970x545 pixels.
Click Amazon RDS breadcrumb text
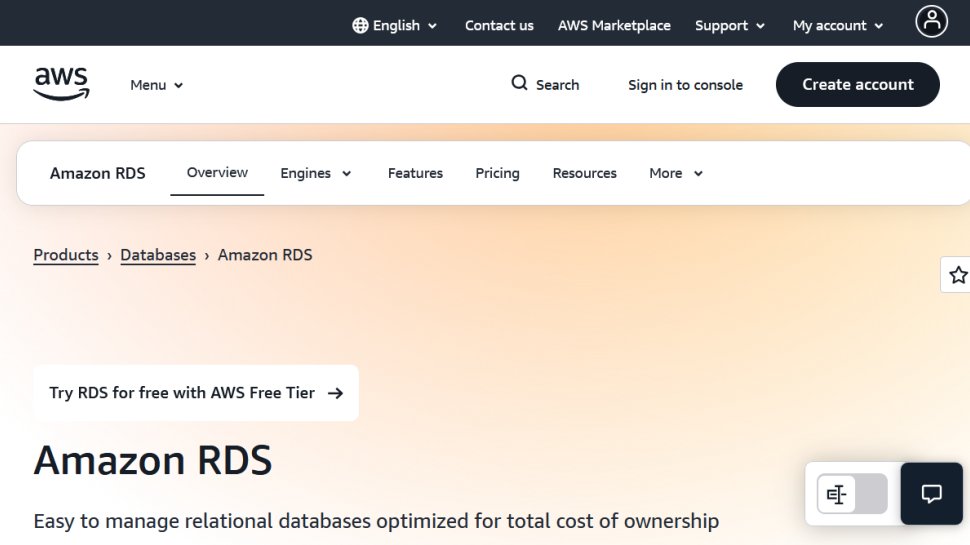pyautogui.click(x=265, y=255)
